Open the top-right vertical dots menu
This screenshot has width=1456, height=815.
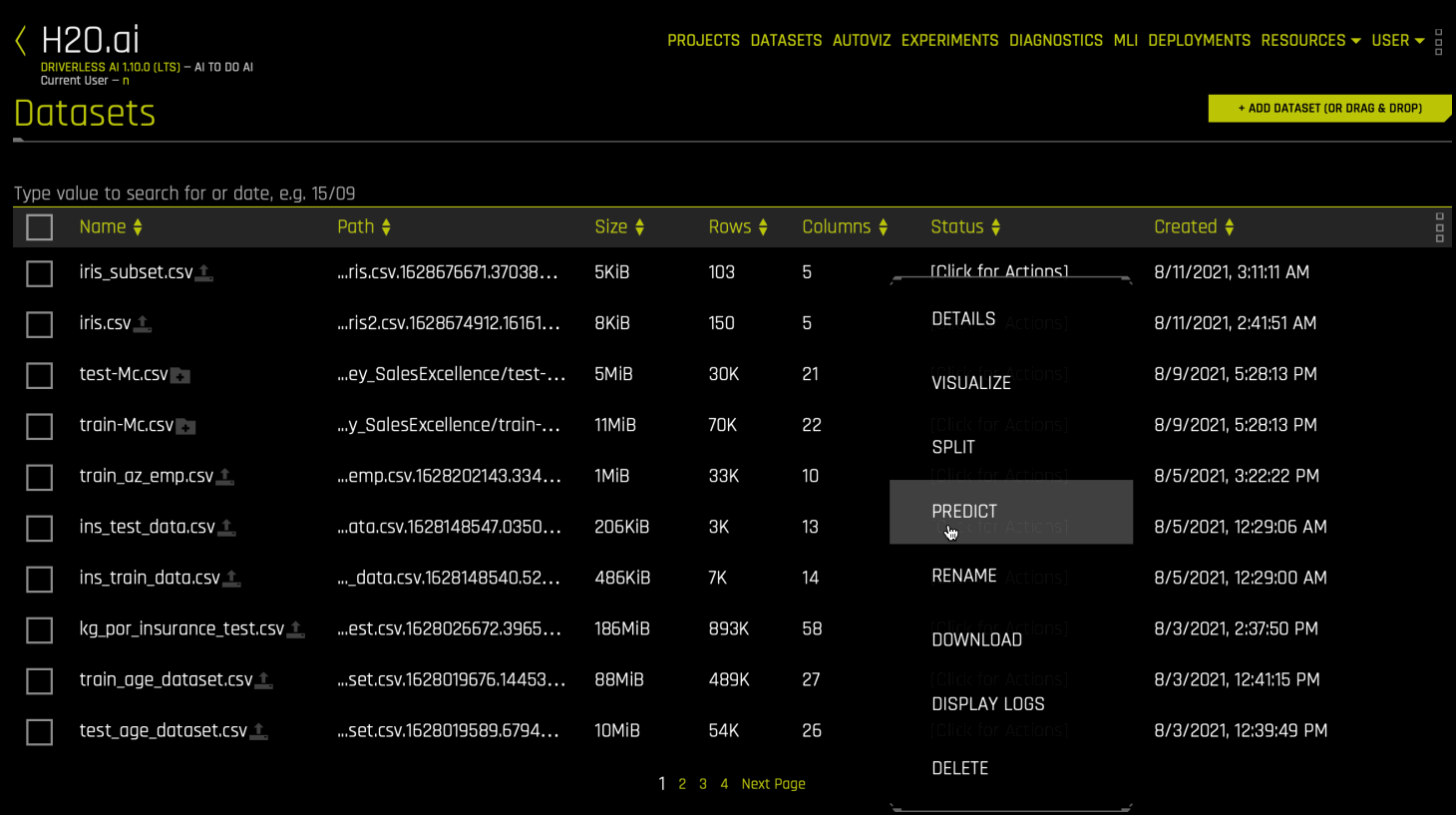click(1438, 42)
